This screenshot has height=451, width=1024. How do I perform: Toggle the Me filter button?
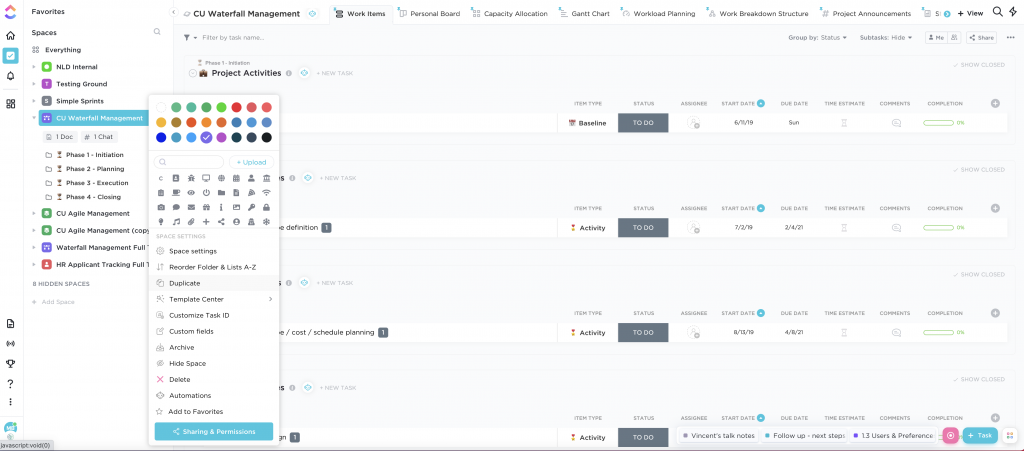point(936,38)
